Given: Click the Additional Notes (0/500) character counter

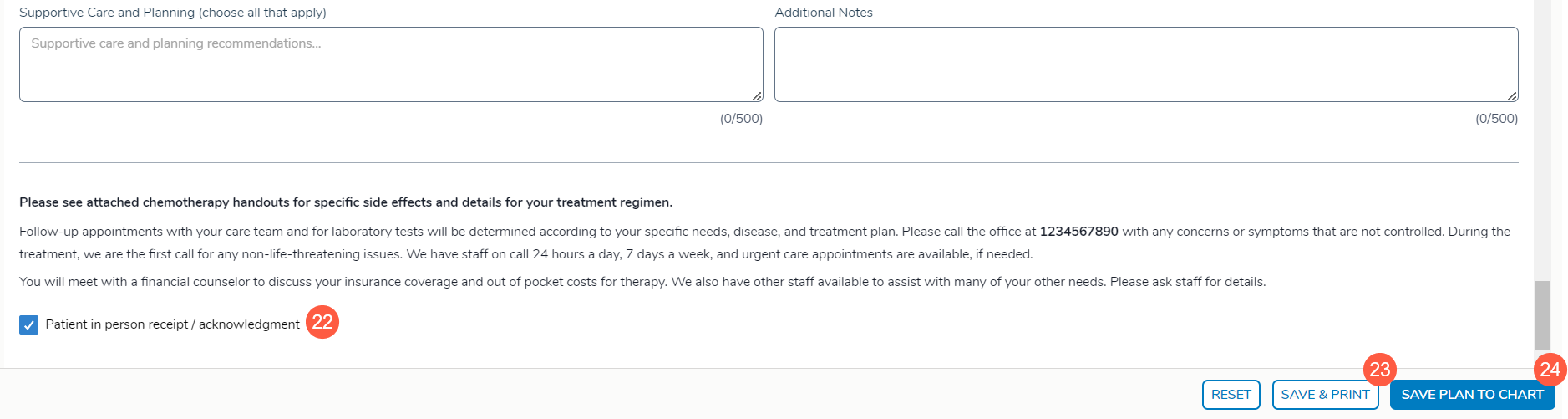Looking at the screenshot, I should [x=1496, y=119].
